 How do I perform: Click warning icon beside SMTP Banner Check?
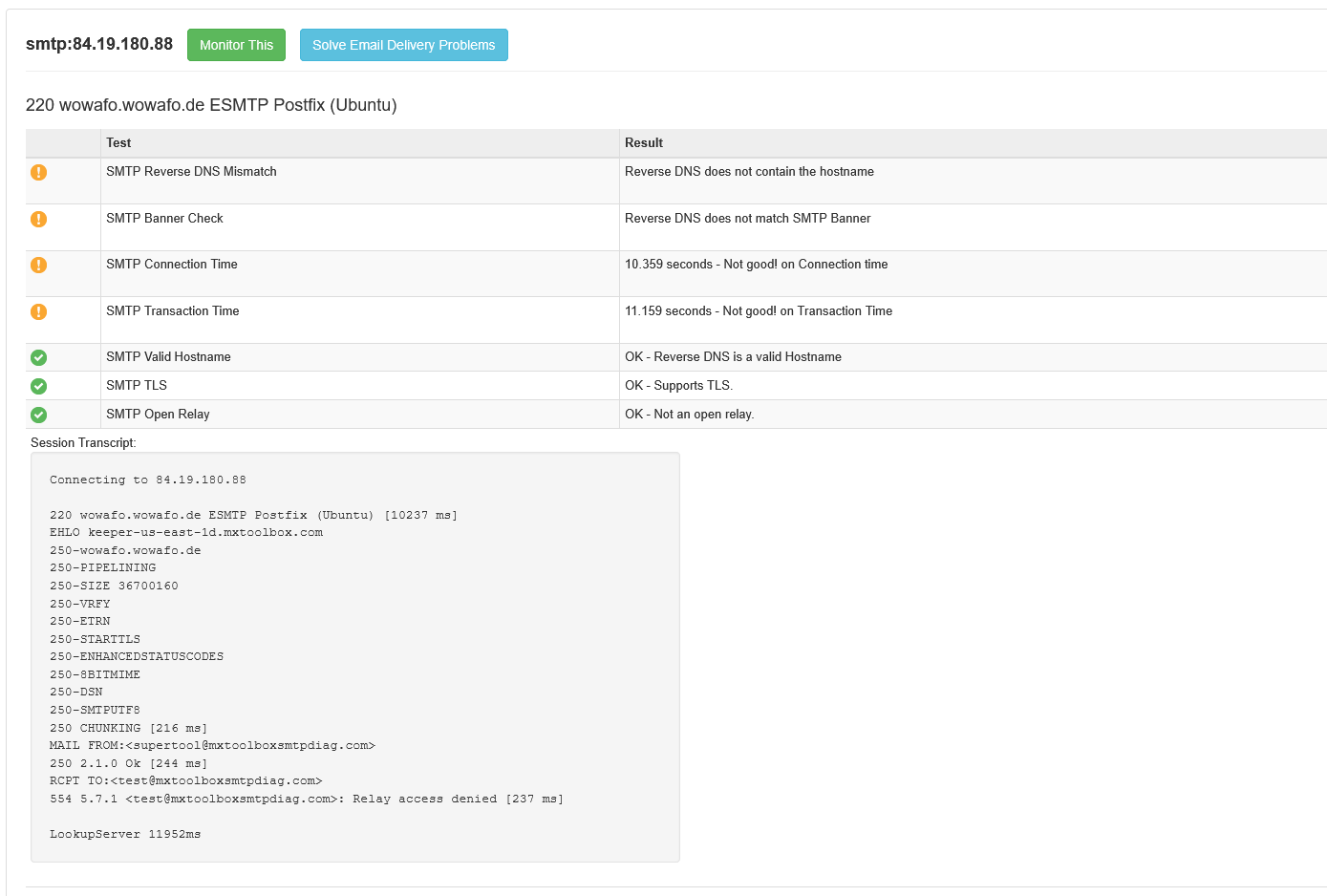pyautogui.click(x=38, y=219)
